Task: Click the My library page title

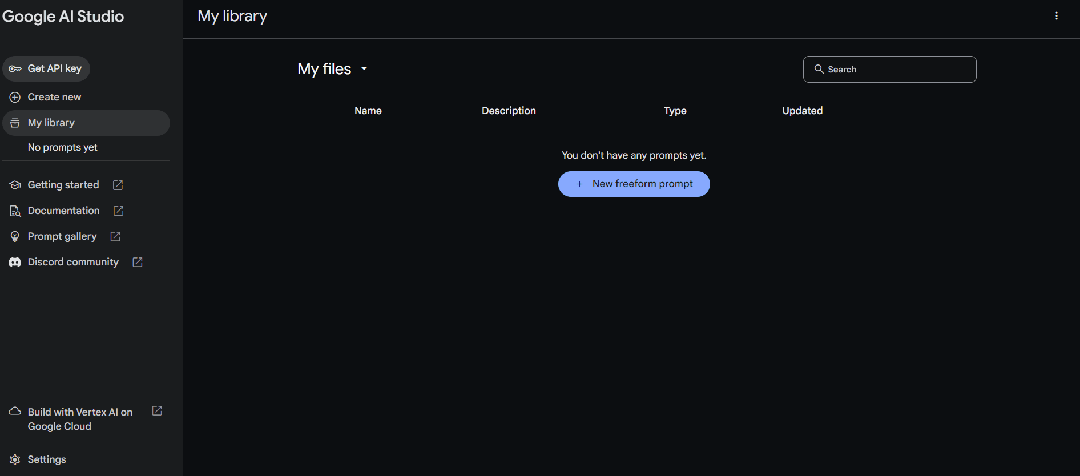Action: 232,16
